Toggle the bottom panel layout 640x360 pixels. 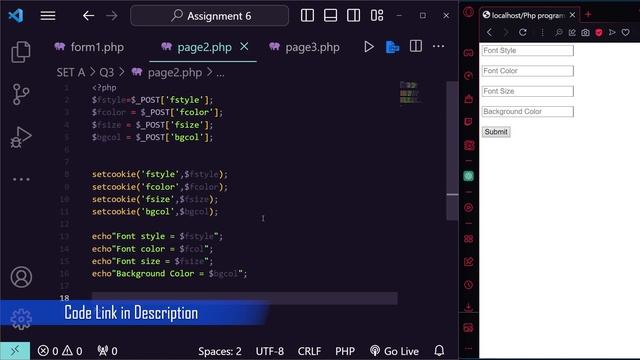(330, 16)
